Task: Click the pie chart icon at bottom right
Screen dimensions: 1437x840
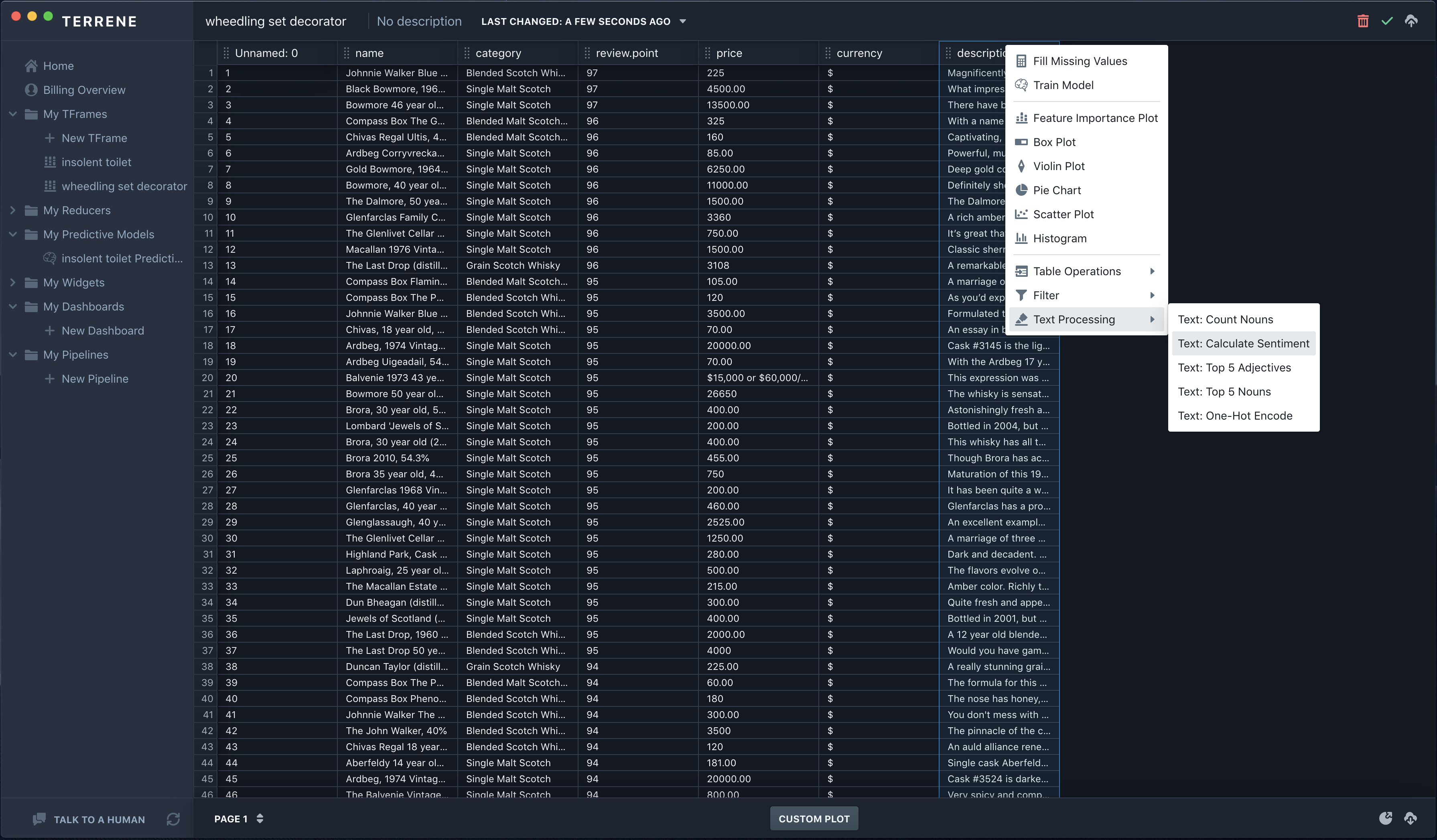Action: click(x=1385, y=818)
